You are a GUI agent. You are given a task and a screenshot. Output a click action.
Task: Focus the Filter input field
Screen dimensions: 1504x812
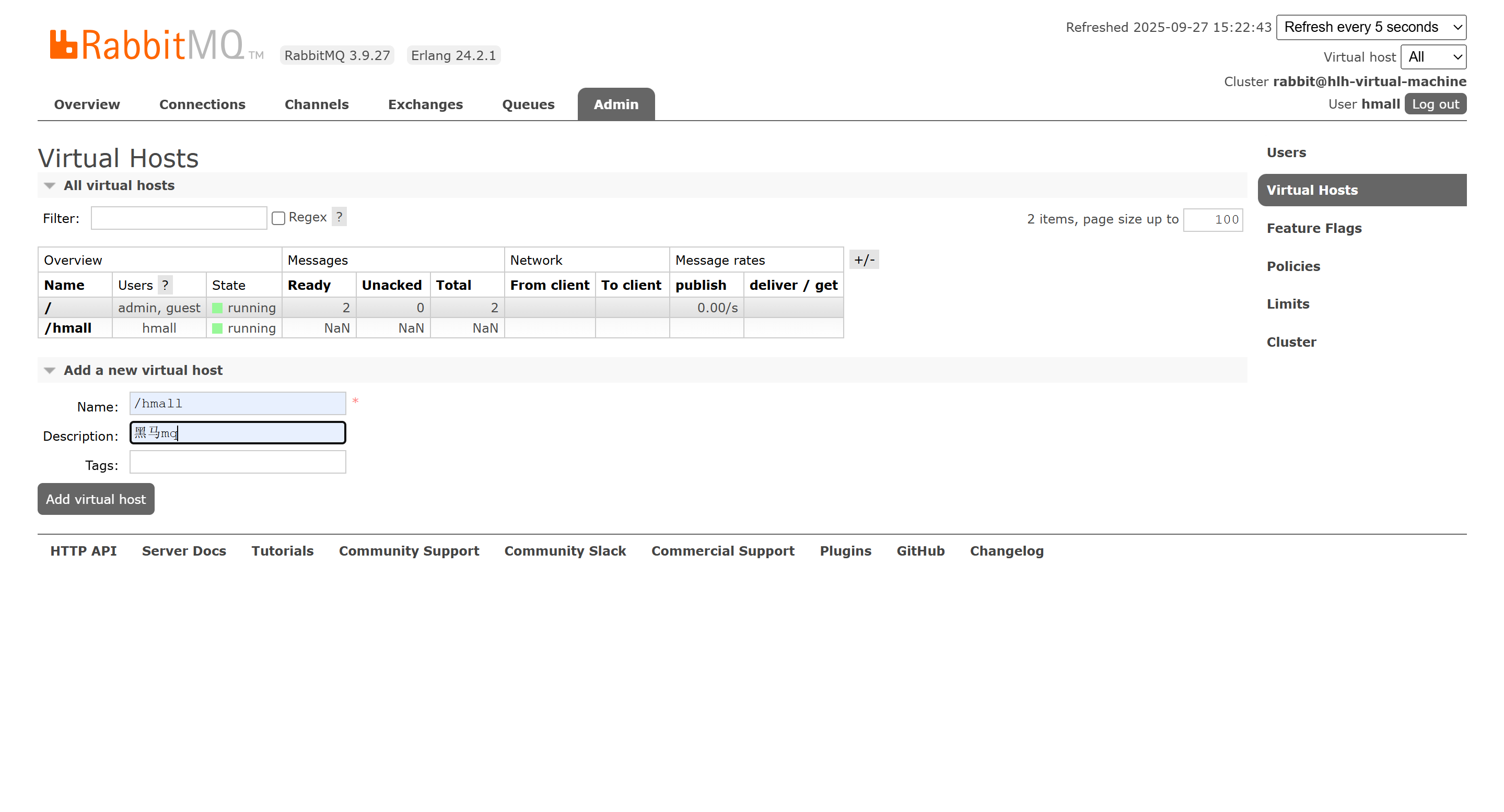179,218
